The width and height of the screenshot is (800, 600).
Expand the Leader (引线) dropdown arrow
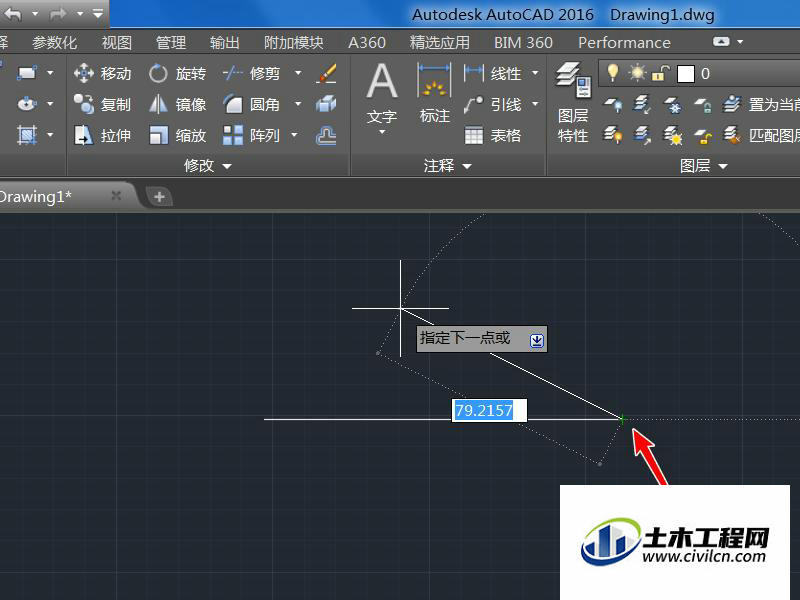tap(535, 105)
